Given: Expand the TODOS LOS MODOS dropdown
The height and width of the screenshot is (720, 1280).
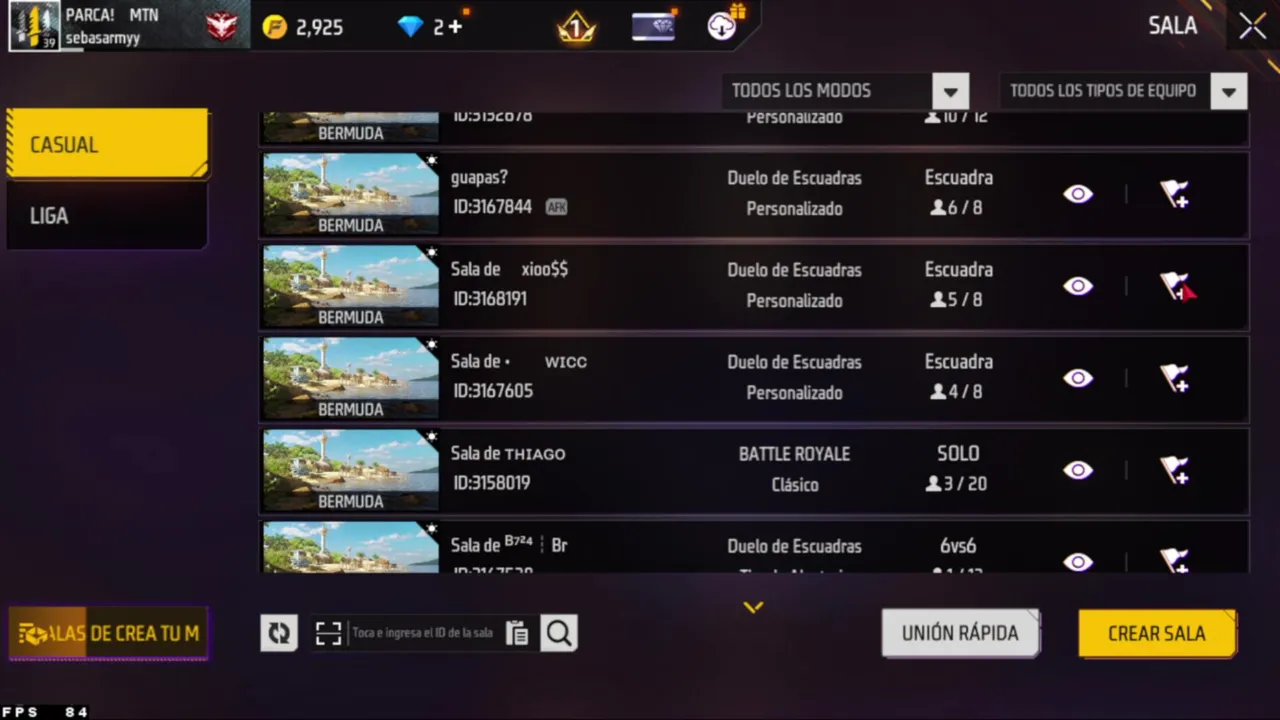Looking at the screenshot, I should coord(846,91).
